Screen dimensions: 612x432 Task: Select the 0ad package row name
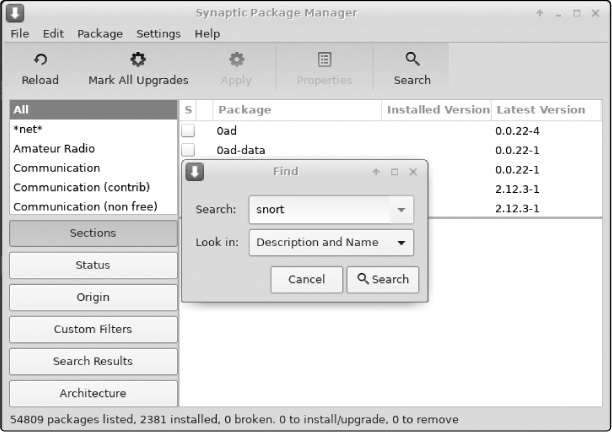[x=226, y=131]
